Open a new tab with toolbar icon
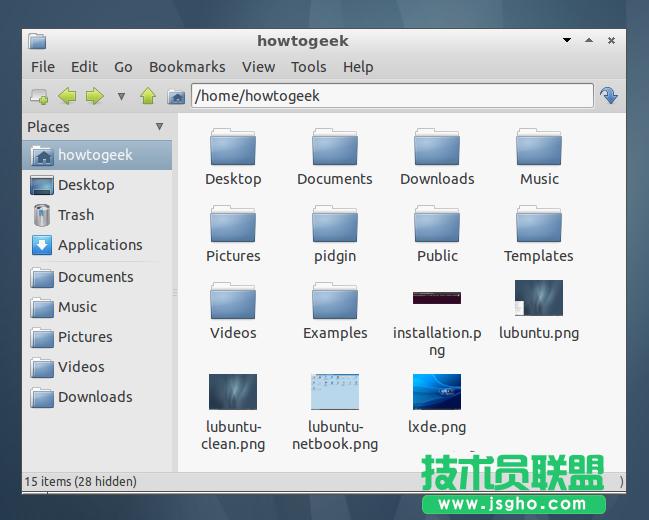Viewport: 649px width, 520px height. tap(39, 96)
